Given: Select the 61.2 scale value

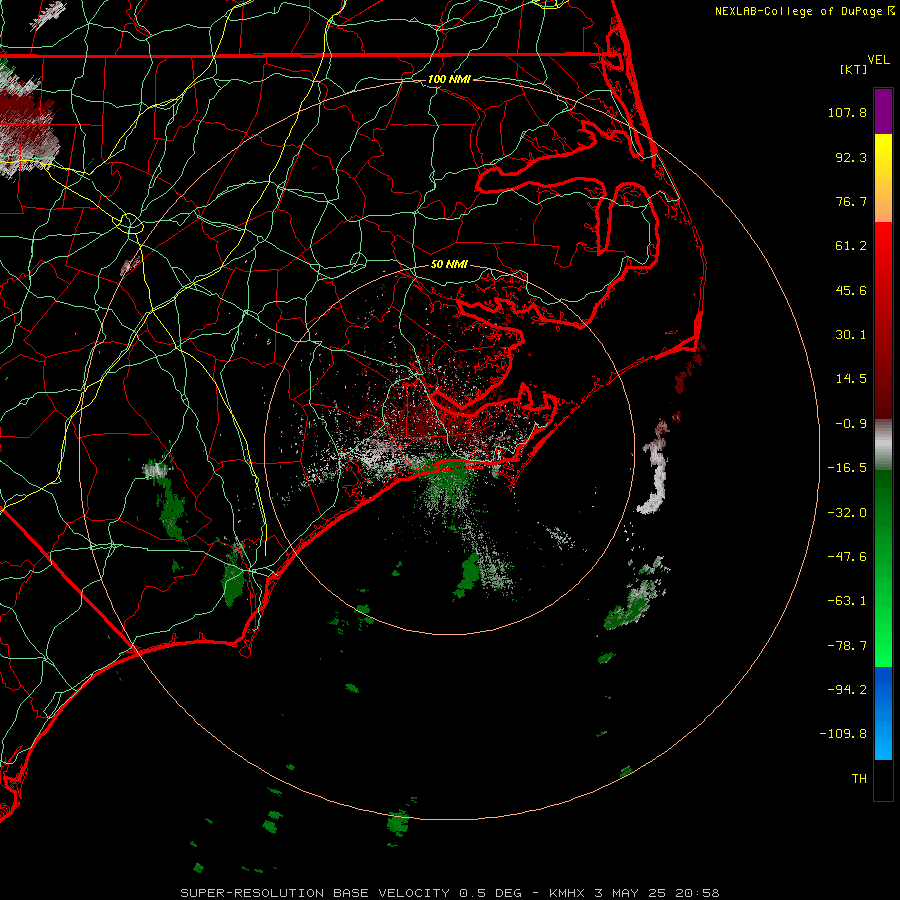Looking at the screenshot, I should pos(851,246).
